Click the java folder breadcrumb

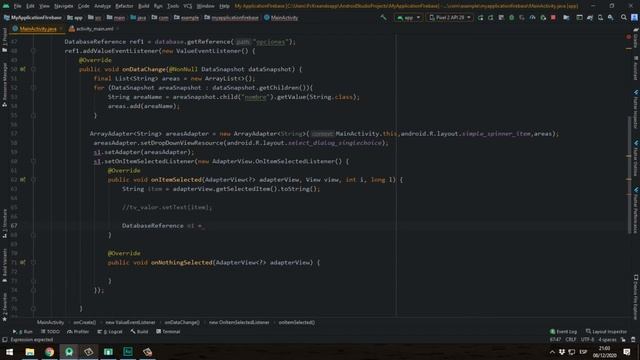click(138, 18)
